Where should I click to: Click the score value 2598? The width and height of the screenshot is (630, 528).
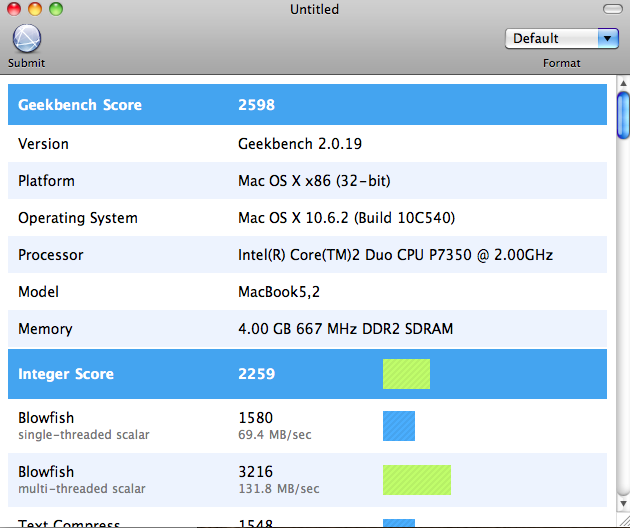[x=256, y=105]
